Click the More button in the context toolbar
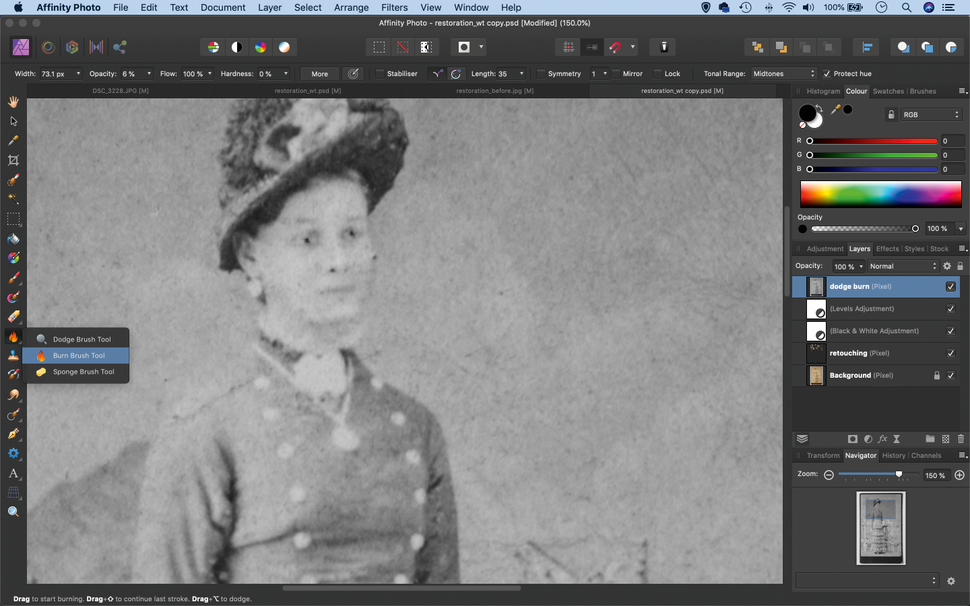Viewport: 970px width, 606px height. (319, 73)
